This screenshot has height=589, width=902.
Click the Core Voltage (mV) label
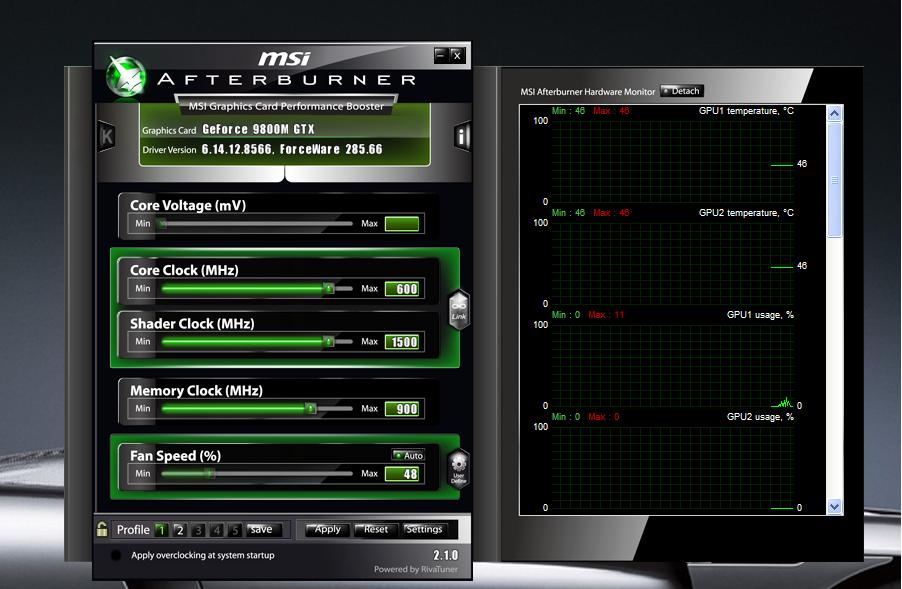click(x=188, y=205)
